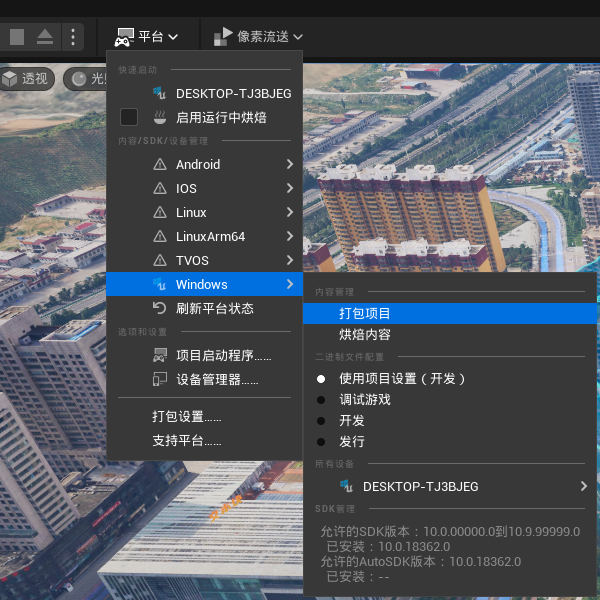Click the perspective cube icon in viewport
The image size is (600, 600).
pyautogui.click(x=10, y=79)
